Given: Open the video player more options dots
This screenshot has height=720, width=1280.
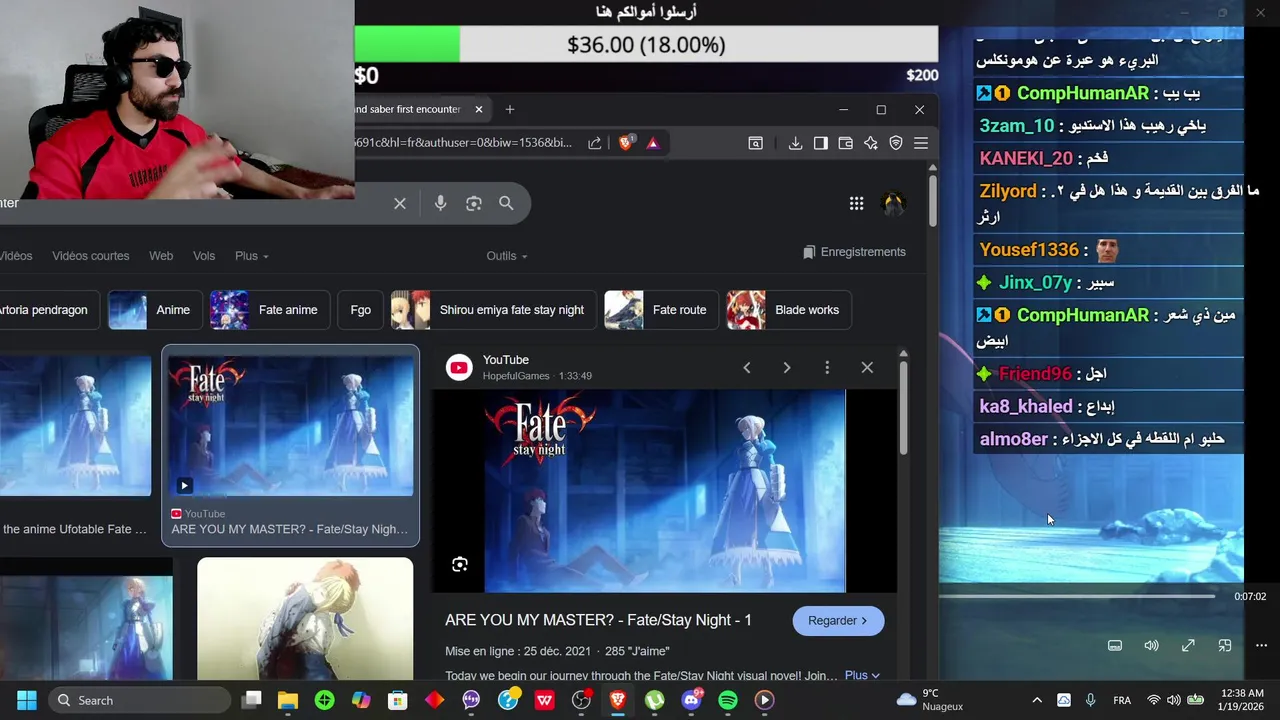Looking at the screenshot, I should click(1261, 646).
